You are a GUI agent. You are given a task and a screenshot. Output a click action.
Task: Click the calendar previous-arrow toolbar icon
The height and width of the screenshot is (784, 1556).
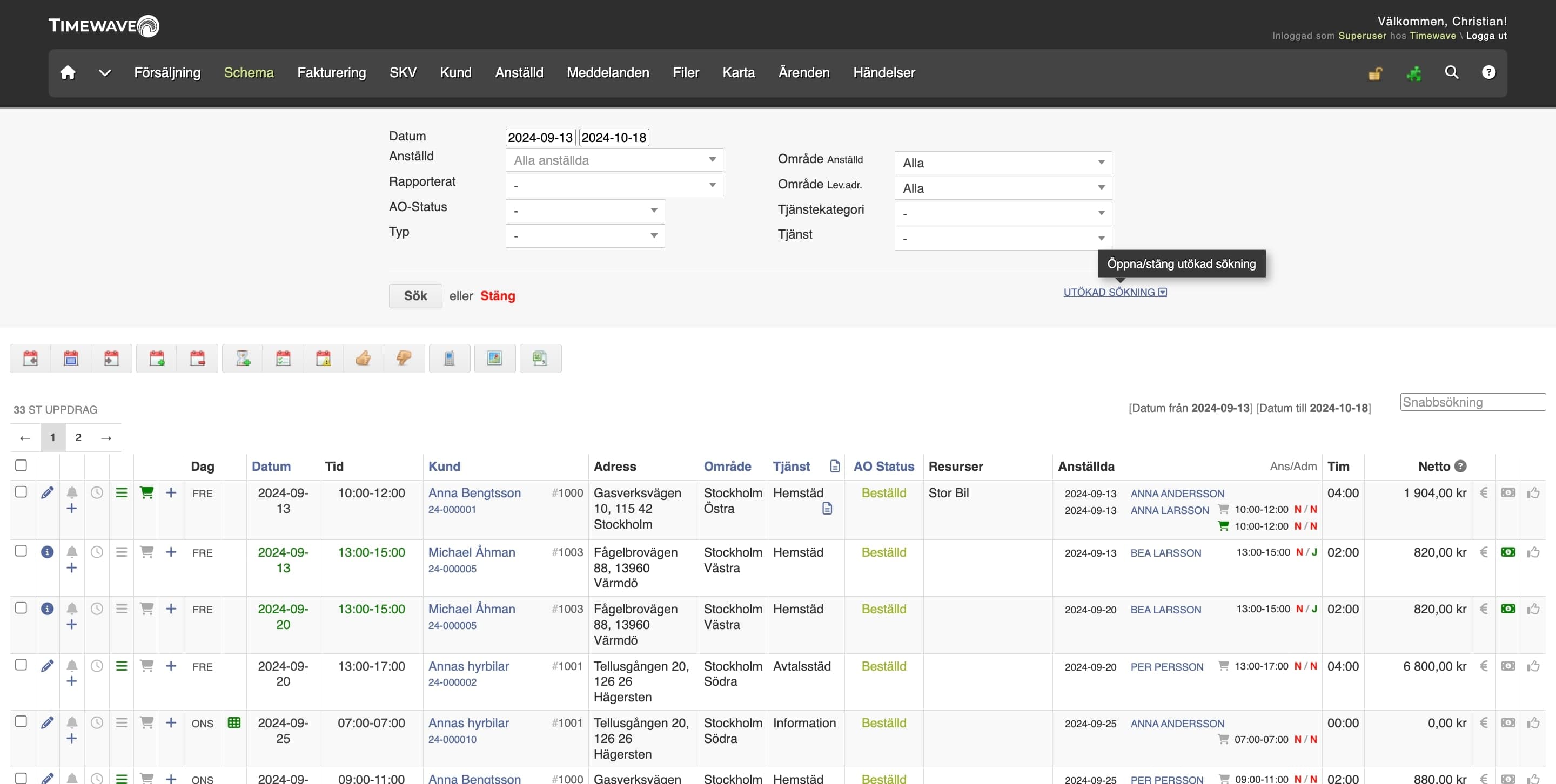pos(30,359)
